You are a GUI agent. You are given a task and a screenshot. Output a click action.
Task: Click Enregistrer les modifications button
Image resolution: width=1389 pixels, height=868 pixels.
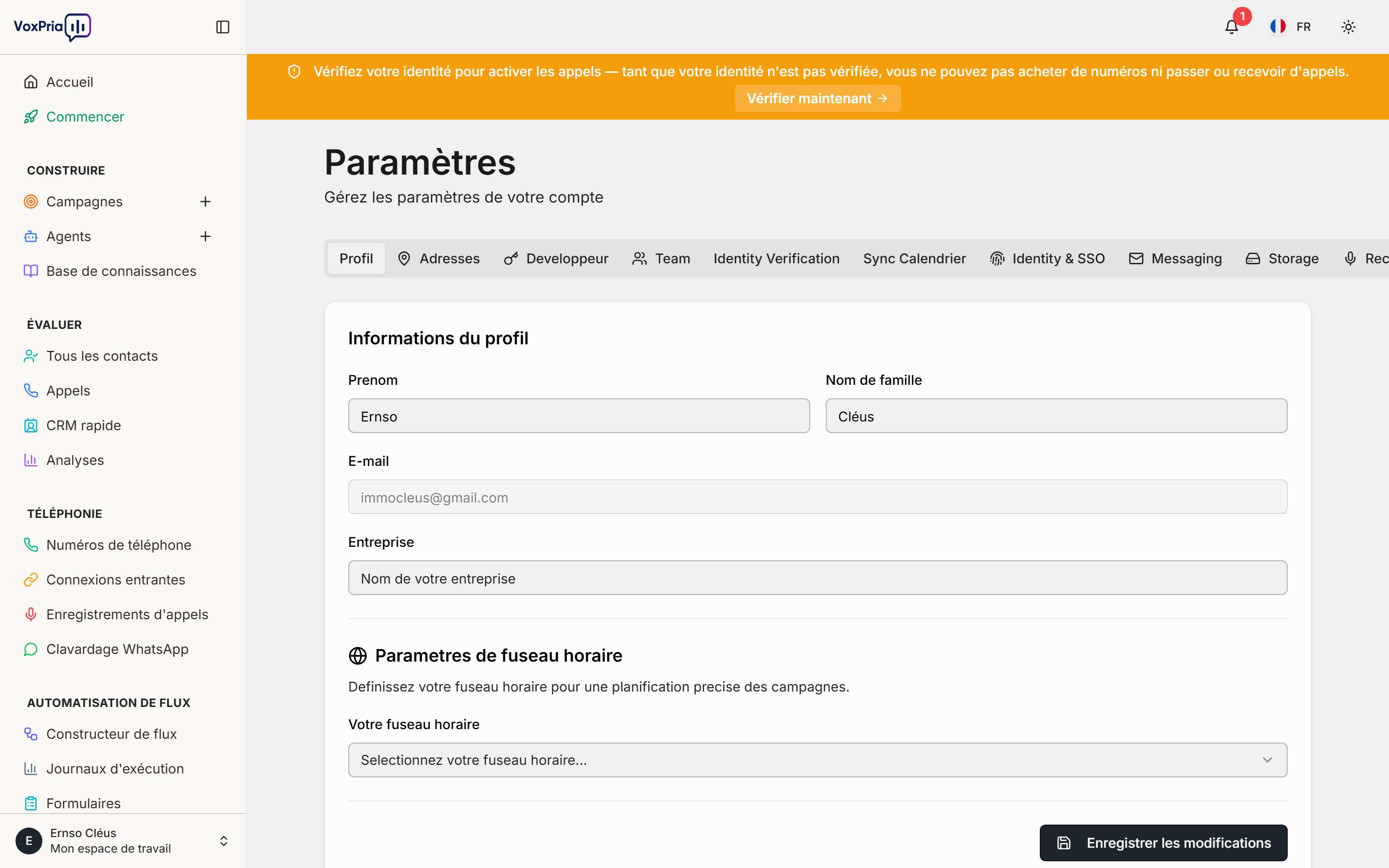click(1163, 843)
